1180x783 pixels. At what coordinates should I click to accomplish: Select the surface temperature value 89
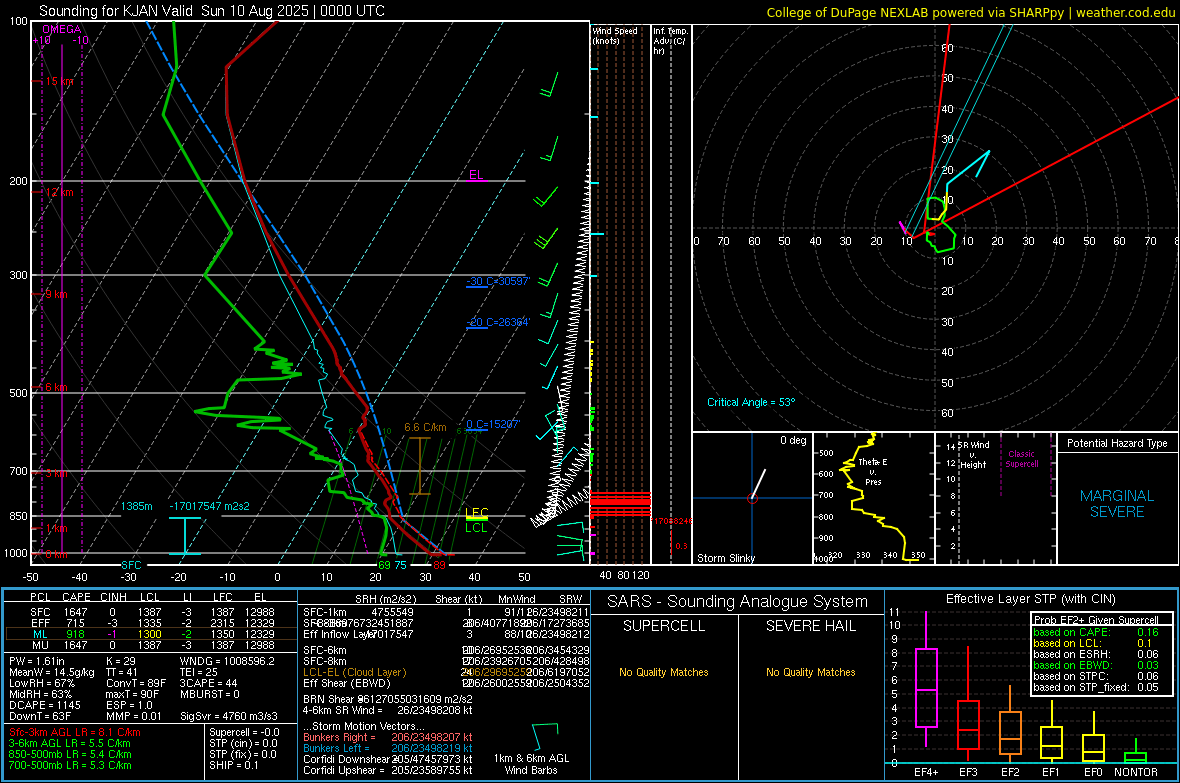(x=439, y=565)
